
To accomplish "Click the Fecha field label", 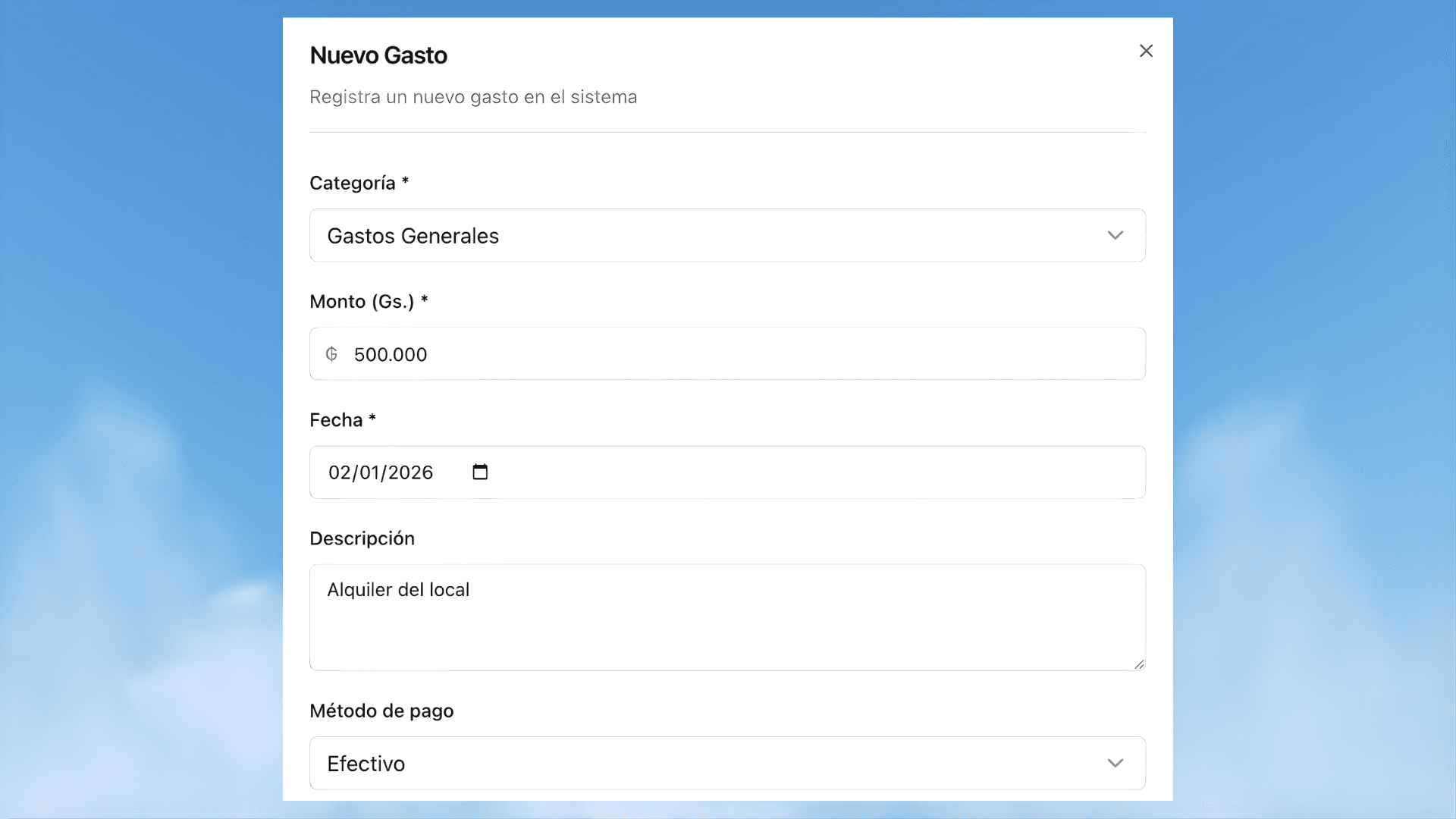I will pyautogui.click(x=336, y=420).
